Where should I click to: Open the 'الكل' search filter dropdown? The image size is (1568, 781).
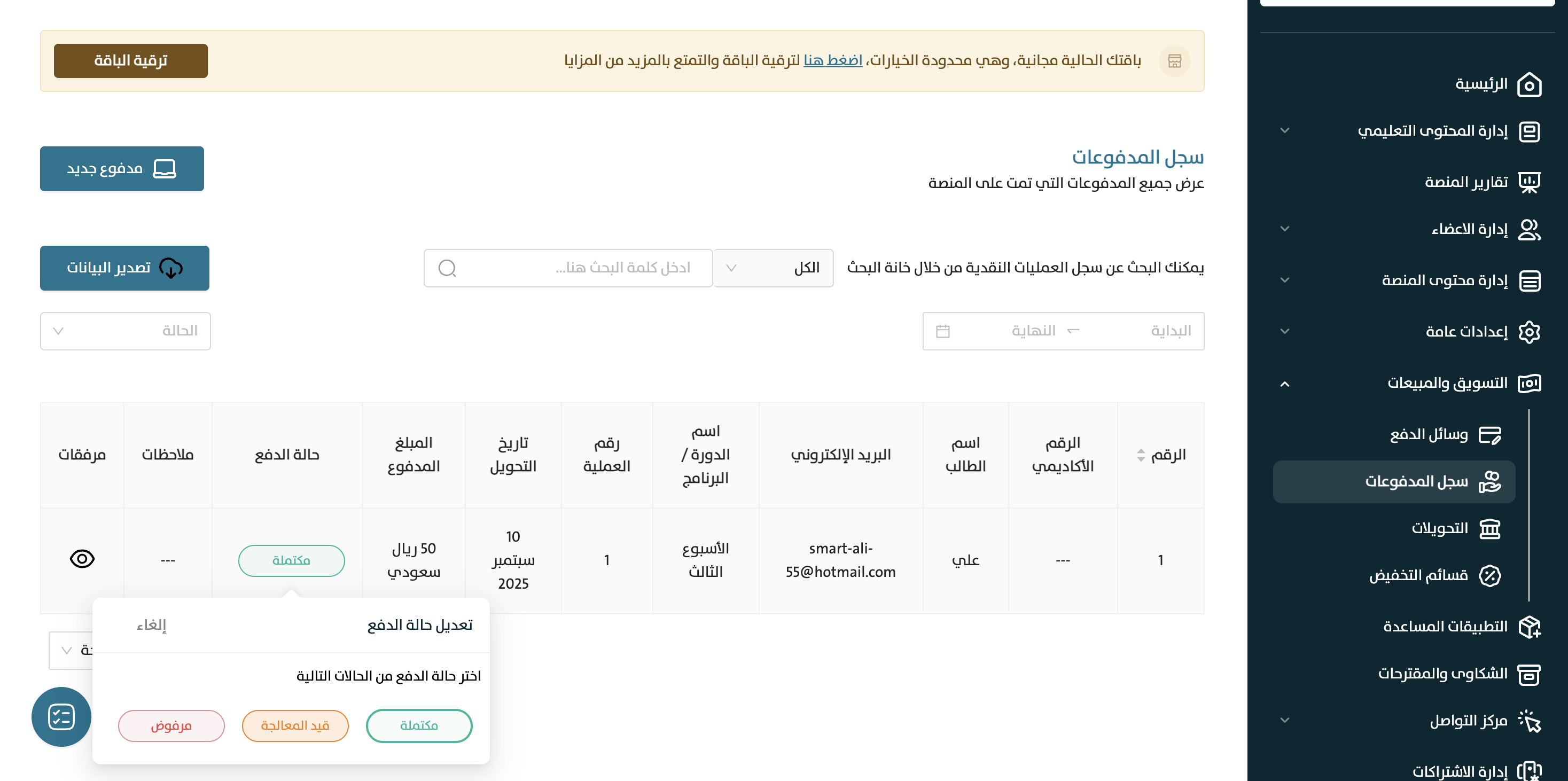pos(773,268)
